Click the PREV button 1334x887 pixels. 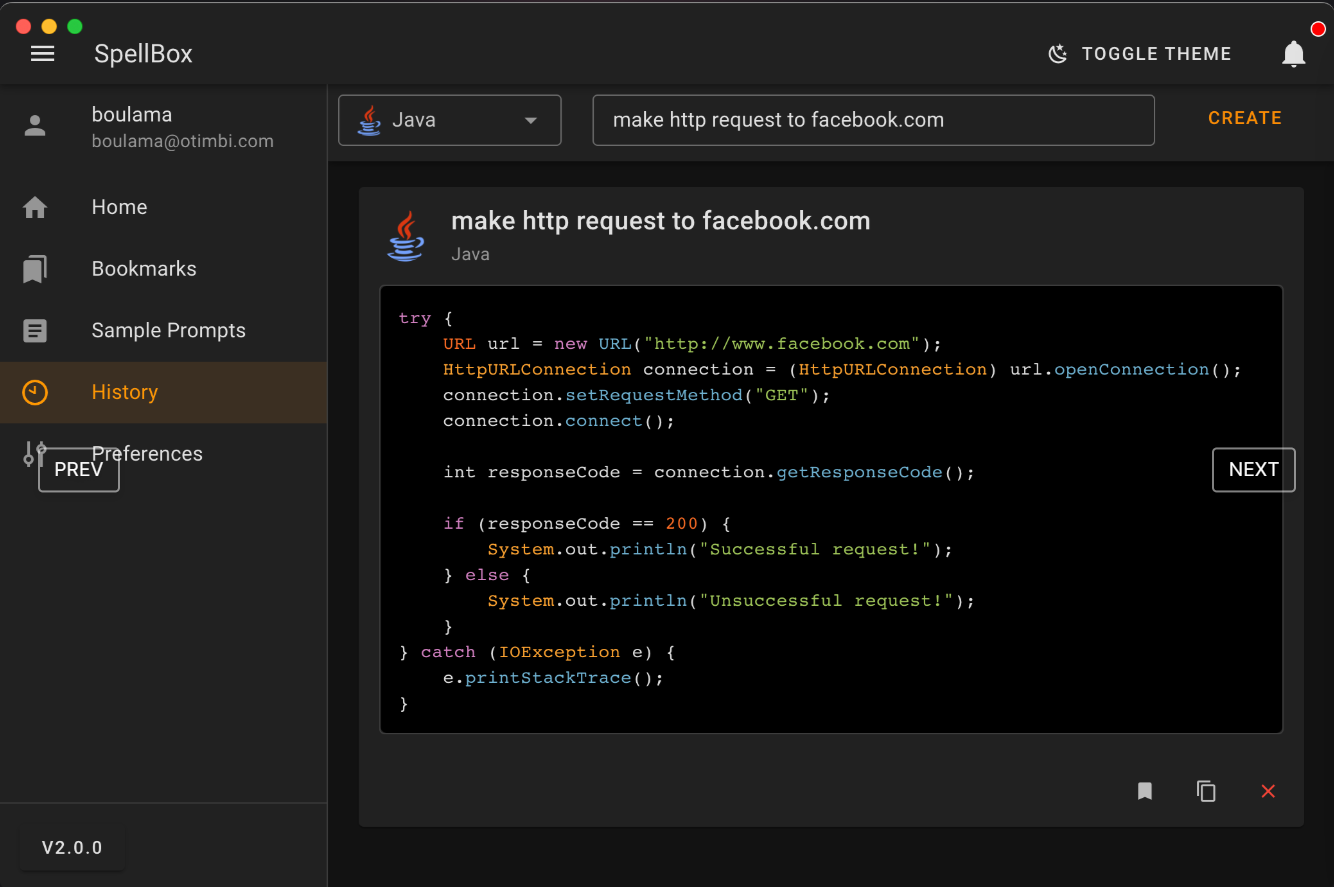pyautogui.click(x=78, y=470)
